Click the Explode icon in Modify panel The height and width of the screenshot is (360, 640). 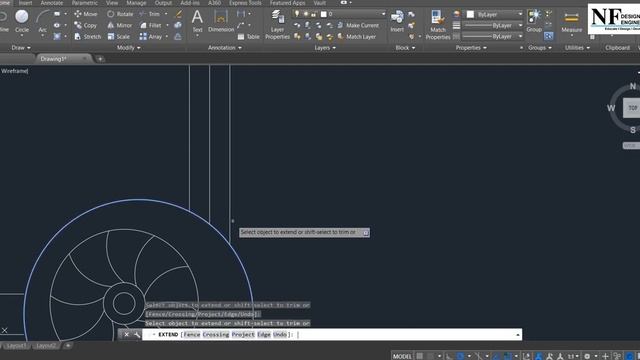tap(178, 25)
